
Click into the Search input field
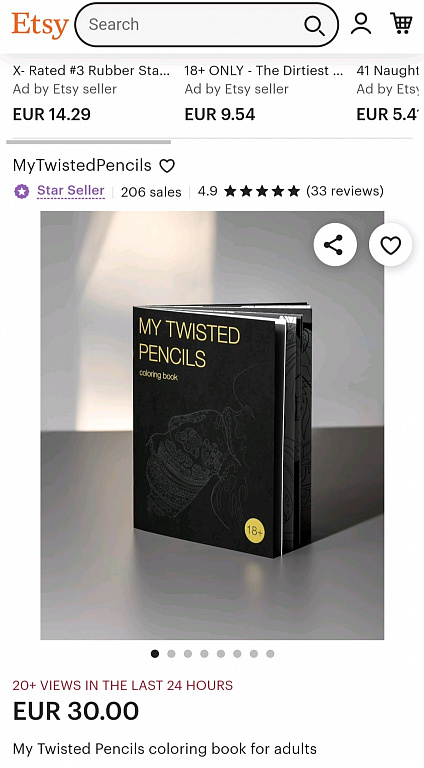tap(191, 25)
